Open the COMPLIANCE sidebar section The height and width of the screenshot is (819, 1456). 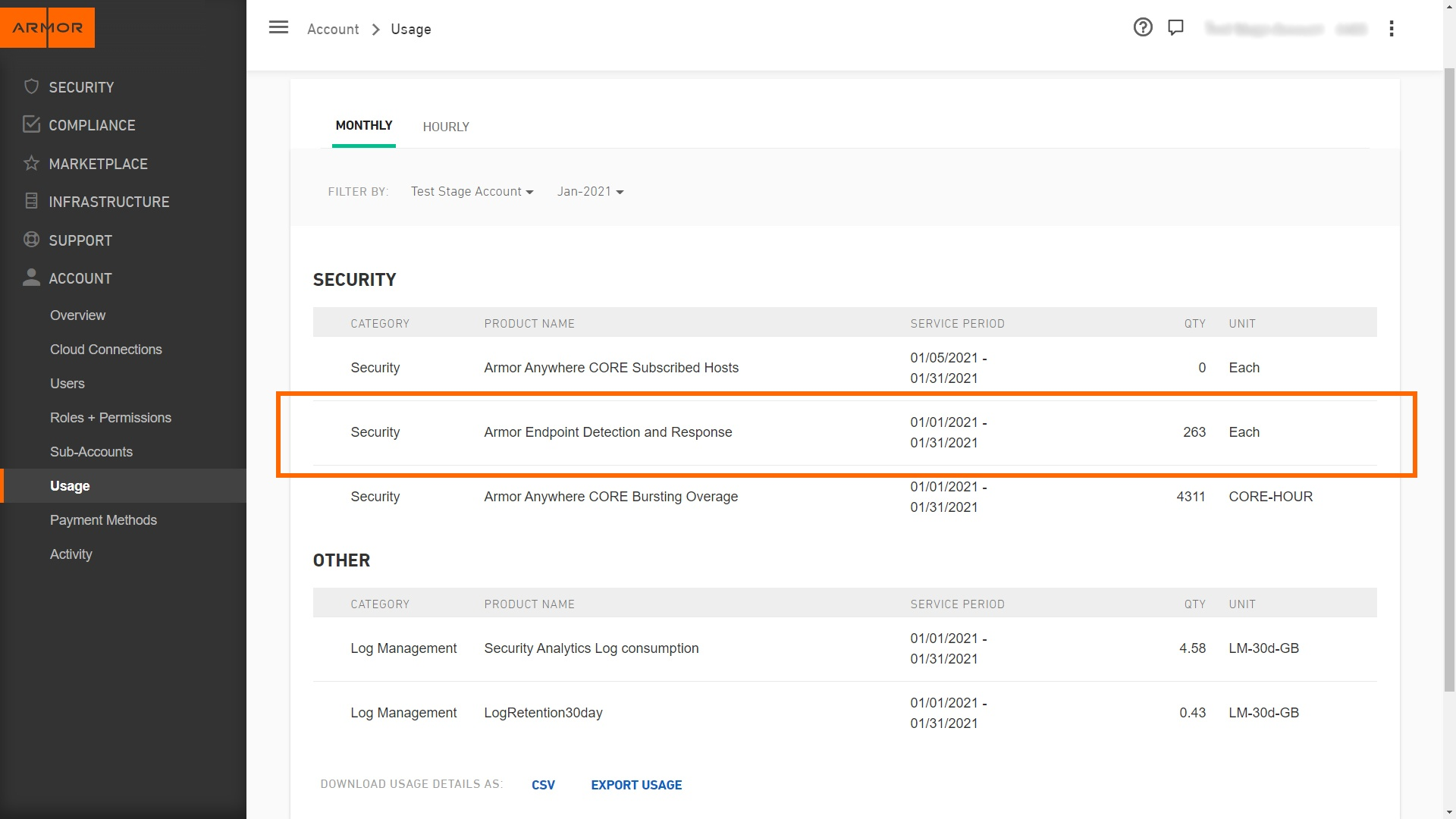pyautogui.click(x=92, y=125)
